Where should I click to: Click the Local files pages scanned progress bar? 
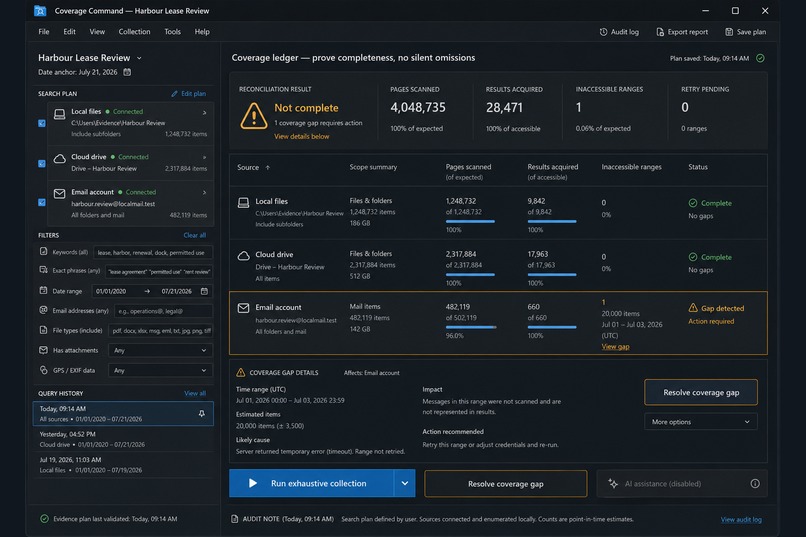470,221
